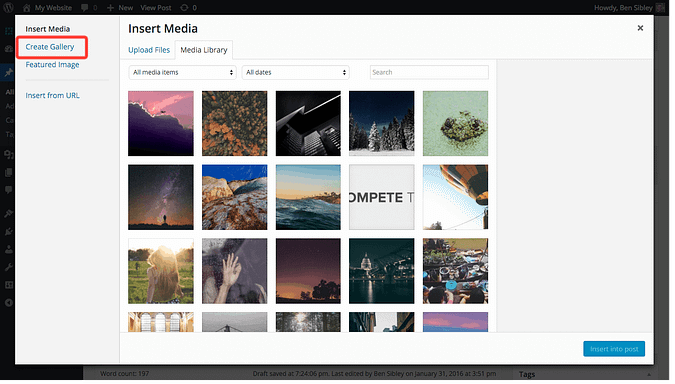The image size is (675, 384).
Task: Open the All media items dropdown
Action: coord(183,73)
